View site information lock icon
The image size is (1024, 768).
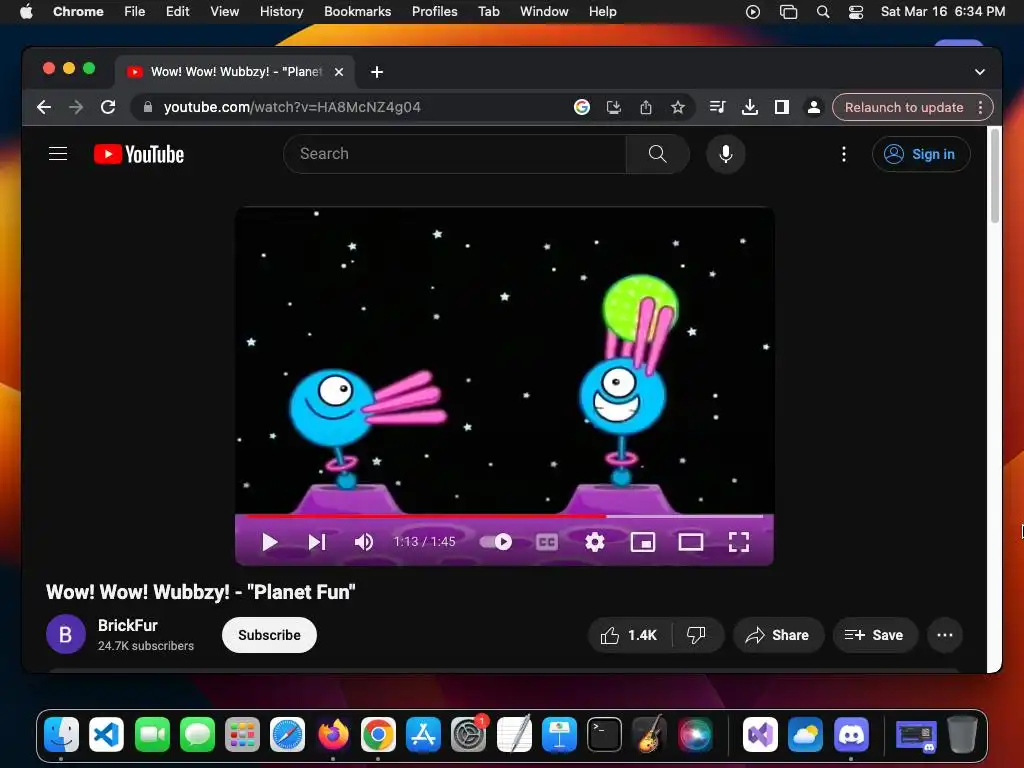[x=148, y=107]
